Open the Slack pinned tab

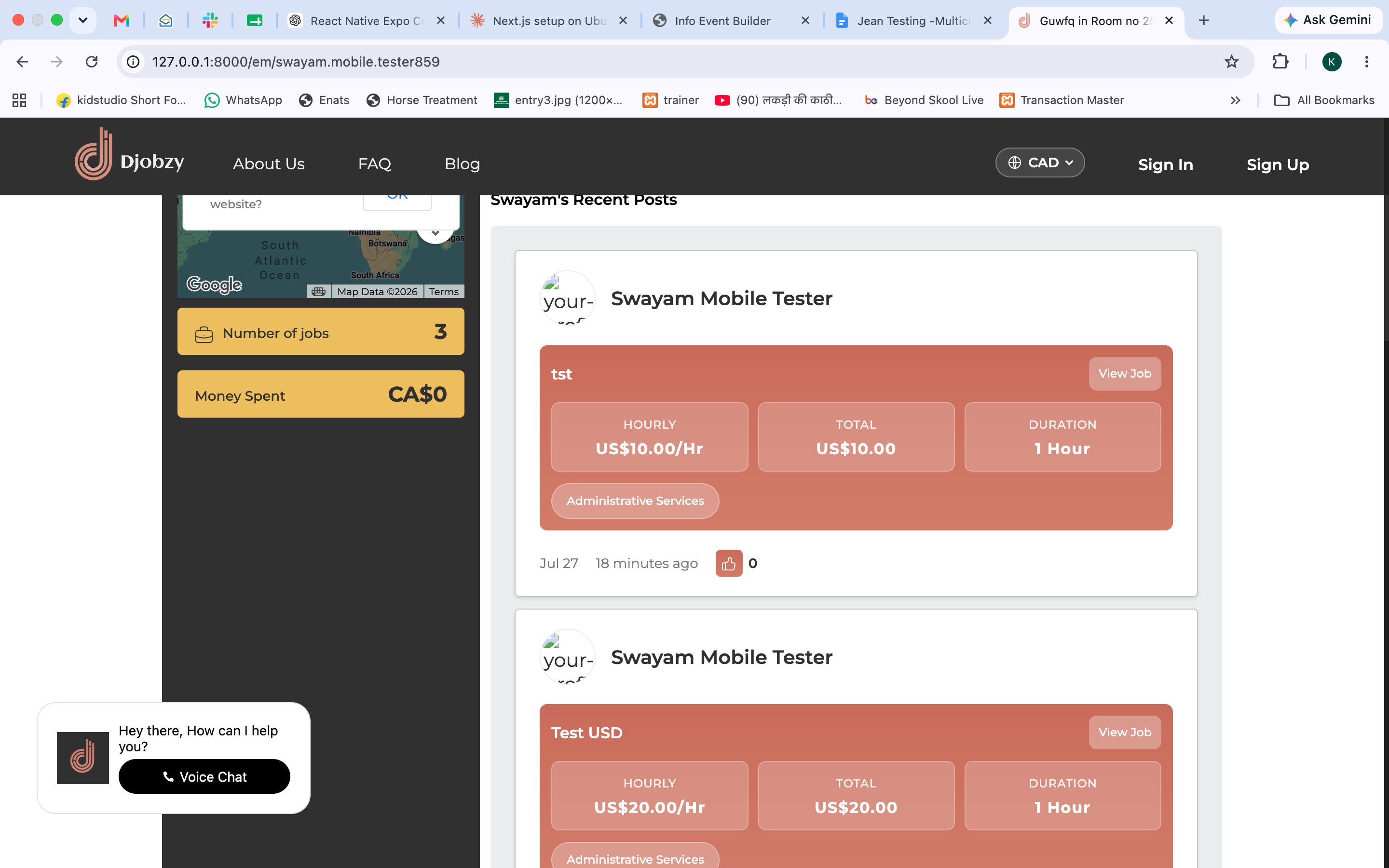[210, 21]
